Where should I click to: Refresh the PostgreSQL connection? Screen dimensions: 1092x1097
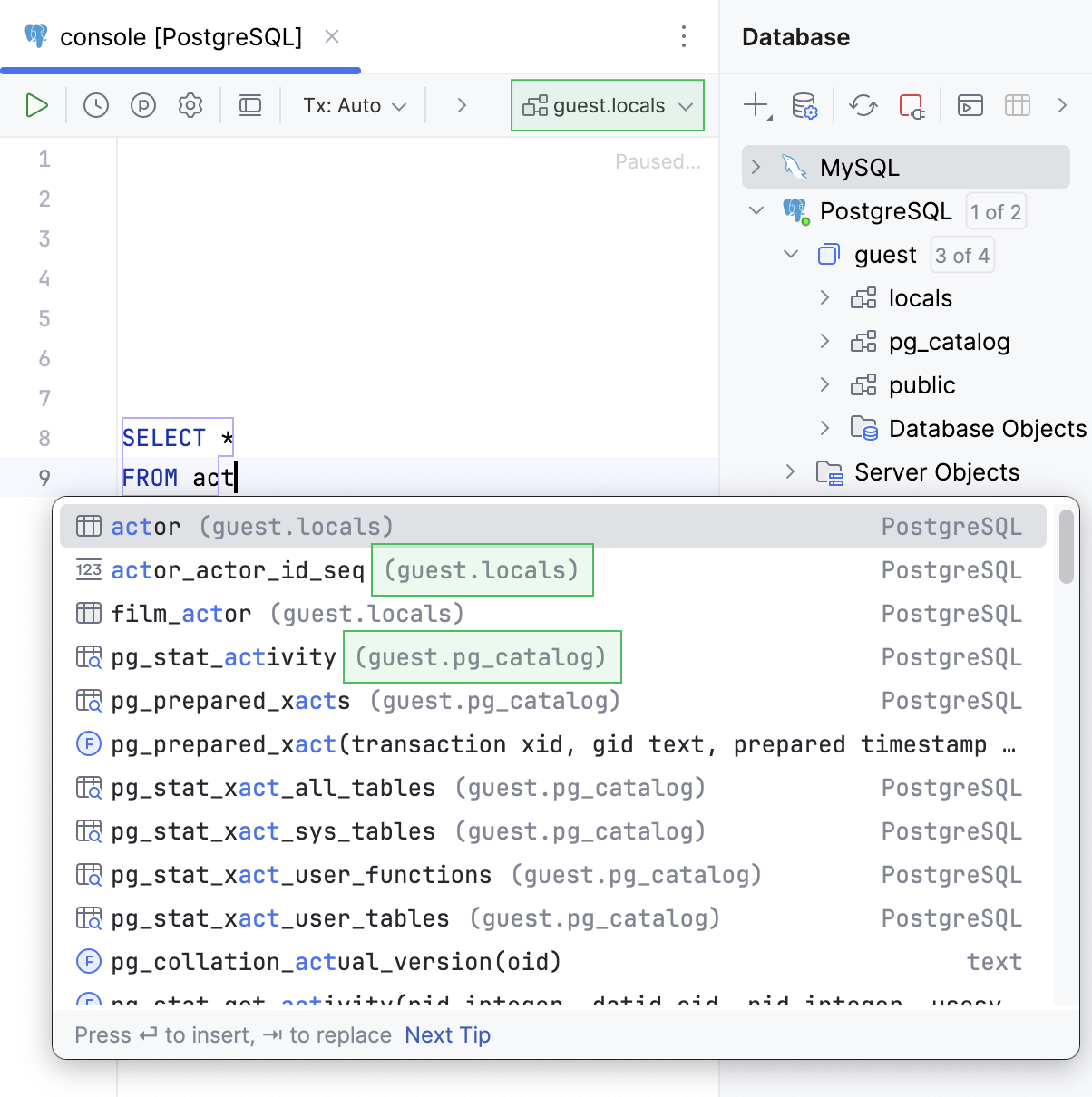coord(863,105)
